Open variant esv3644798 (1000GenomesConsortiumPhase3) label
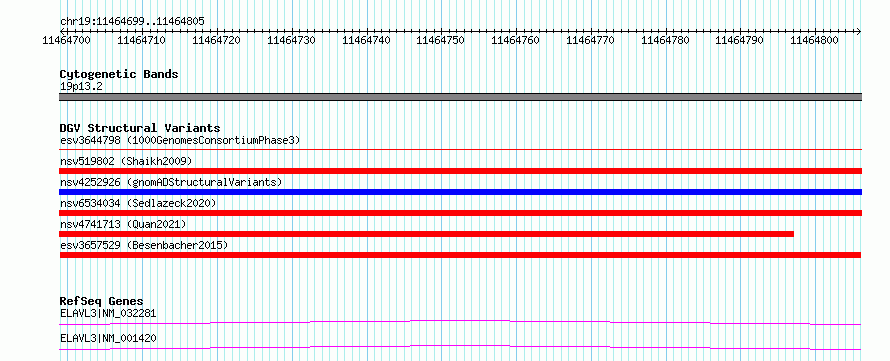This screenshot has height=361, width=890. pyautogui.click(x=180, y=140)
